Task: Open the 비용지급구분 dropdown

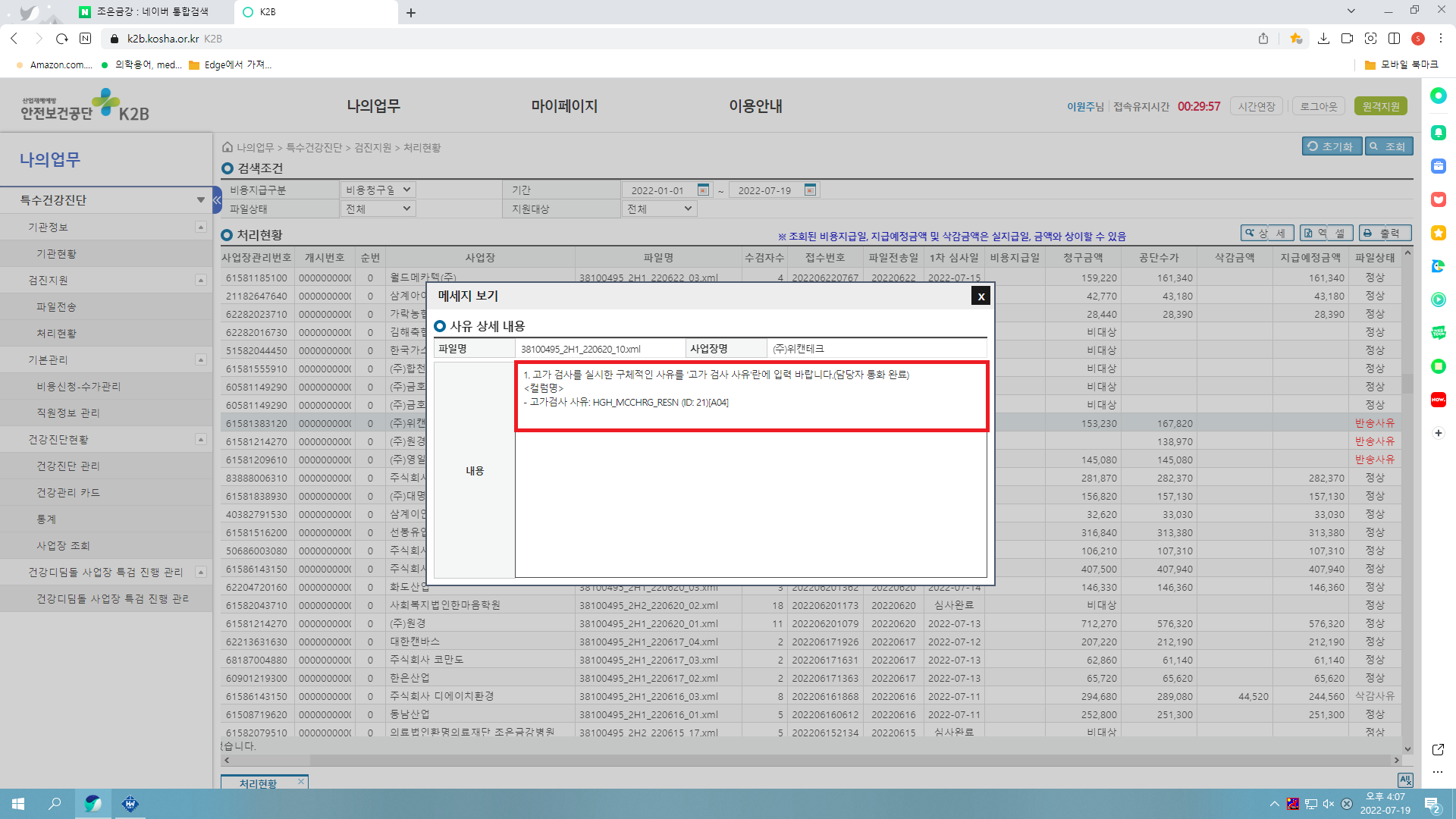Action: point(378,190)
